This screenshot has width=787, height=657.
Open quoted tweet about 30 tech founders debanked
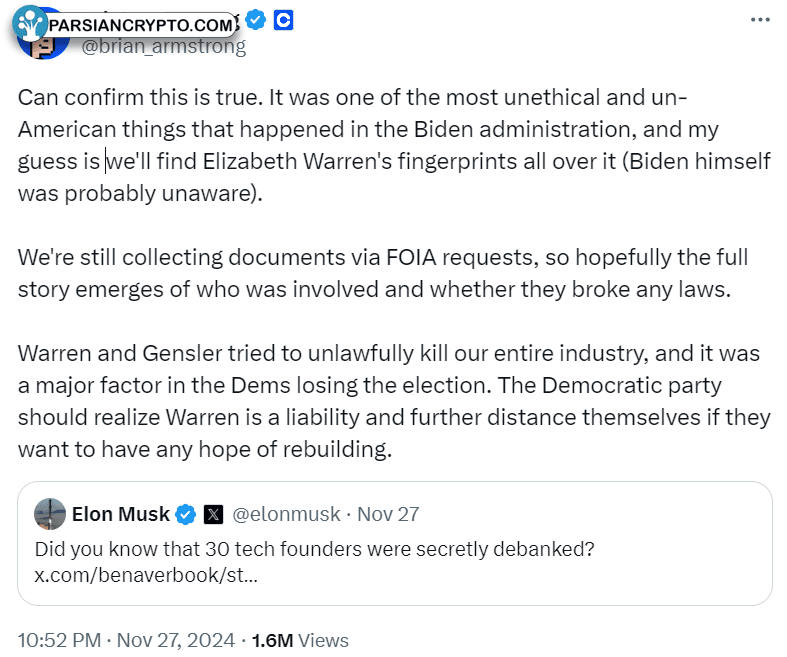coord(395,544)
